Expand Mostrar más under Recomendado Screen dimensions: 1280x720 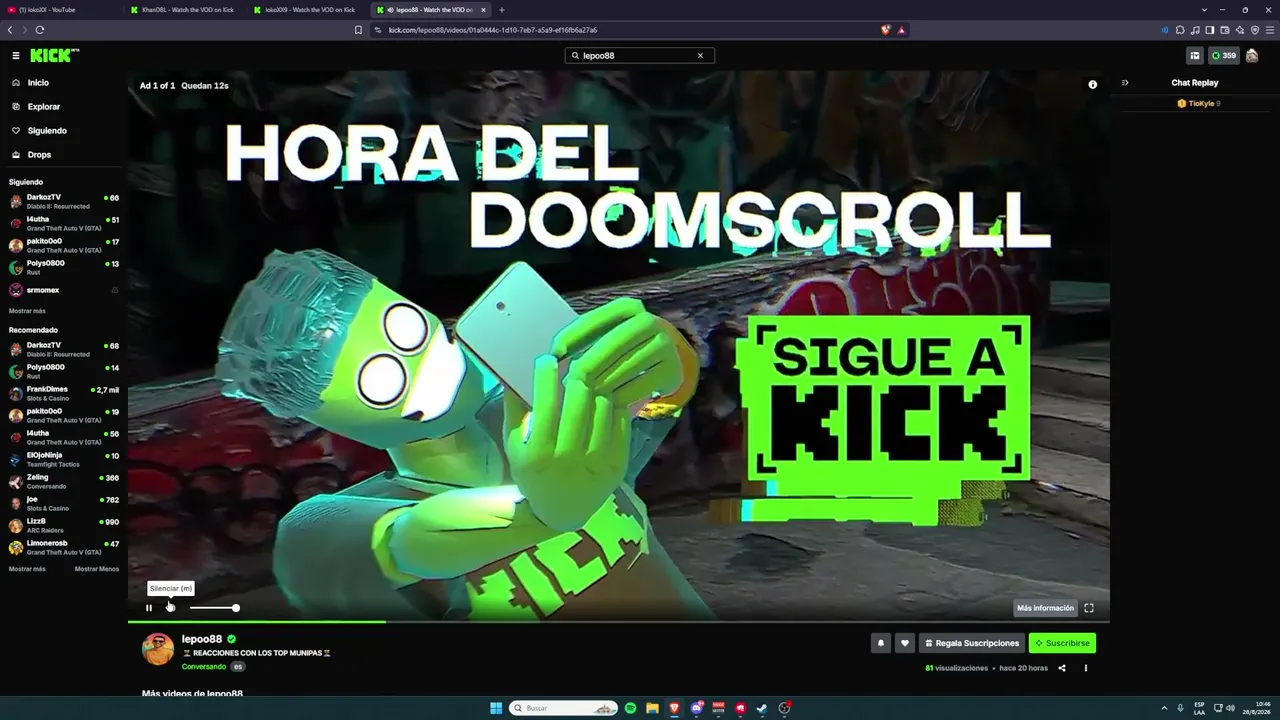click(27, 569)
